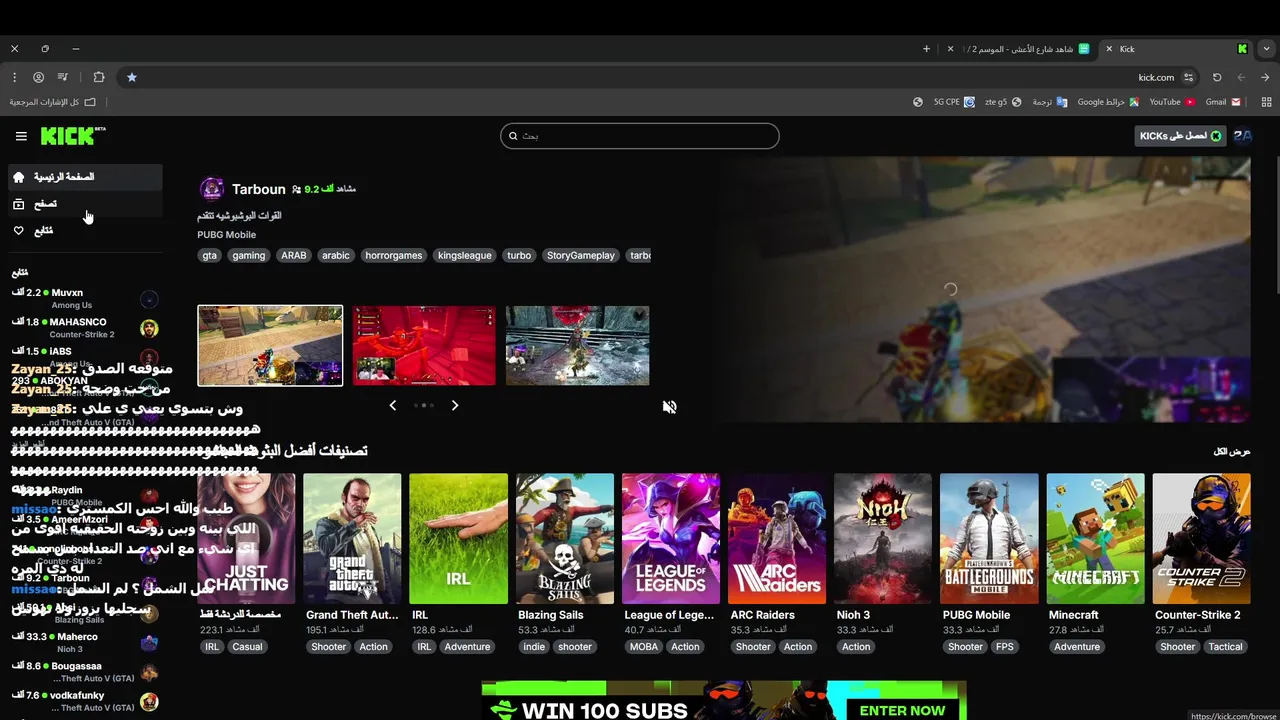Open the Gmail bookmark

[x=1223, y=102]
